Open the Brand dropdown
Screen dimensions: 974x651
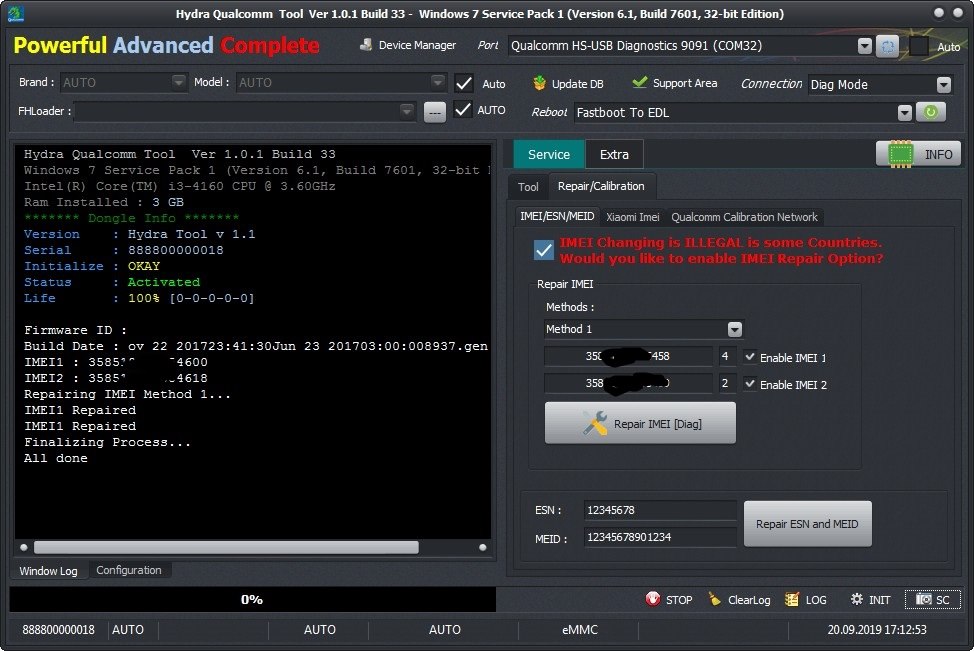[178, 82]
